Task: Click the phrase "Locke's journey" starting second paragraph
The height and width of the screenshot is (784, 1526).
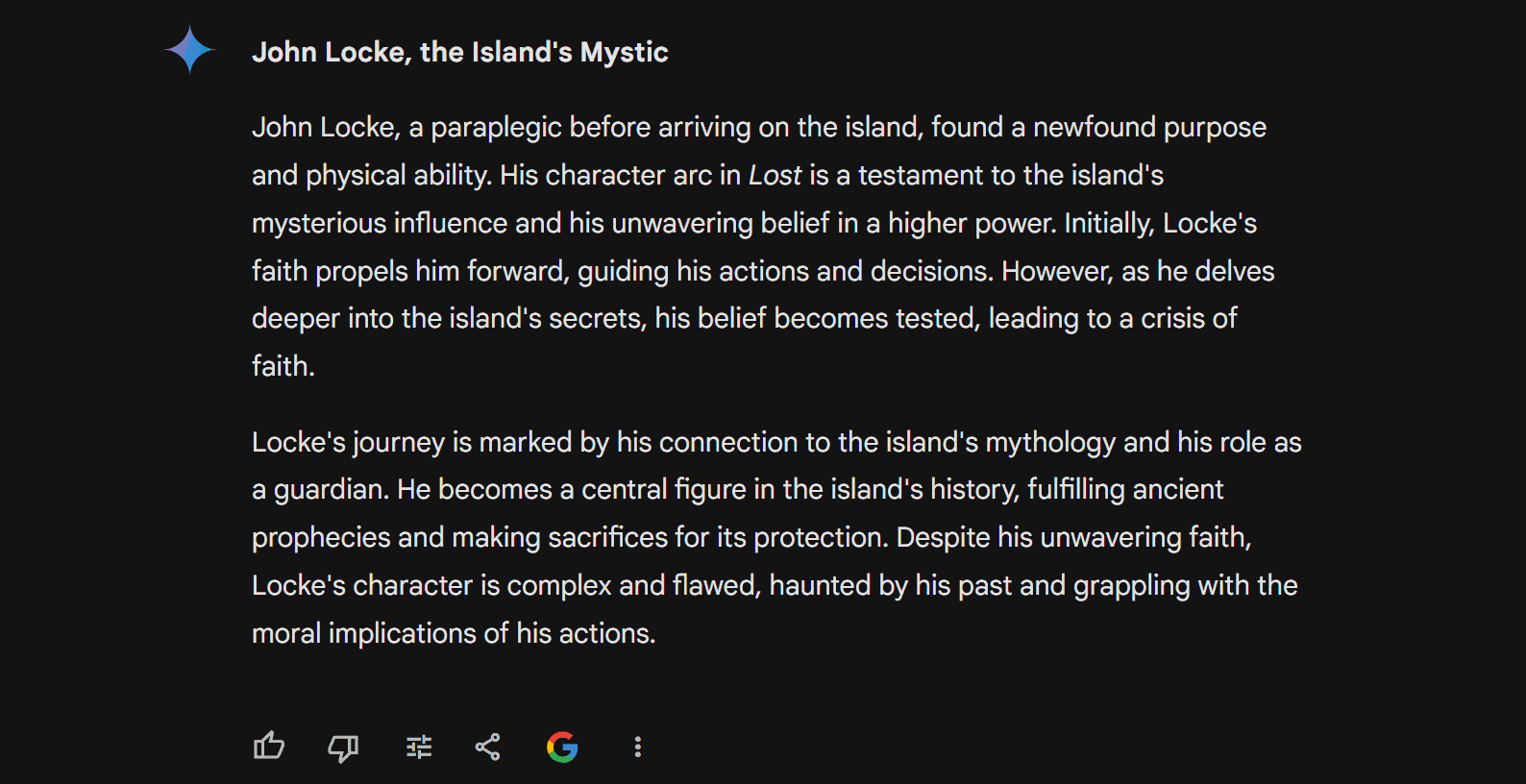Action: click(x=348, y=443)
